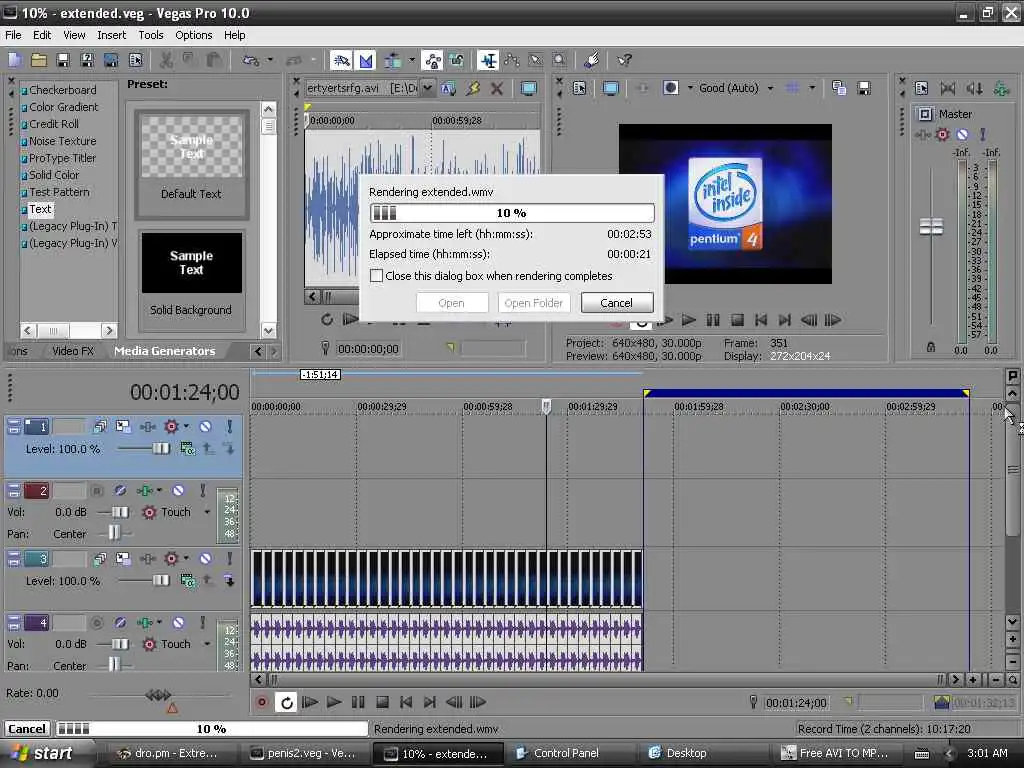Arm track 4 for record
This screenshot has width=1024, height=768.
click(x=97, y=622)
